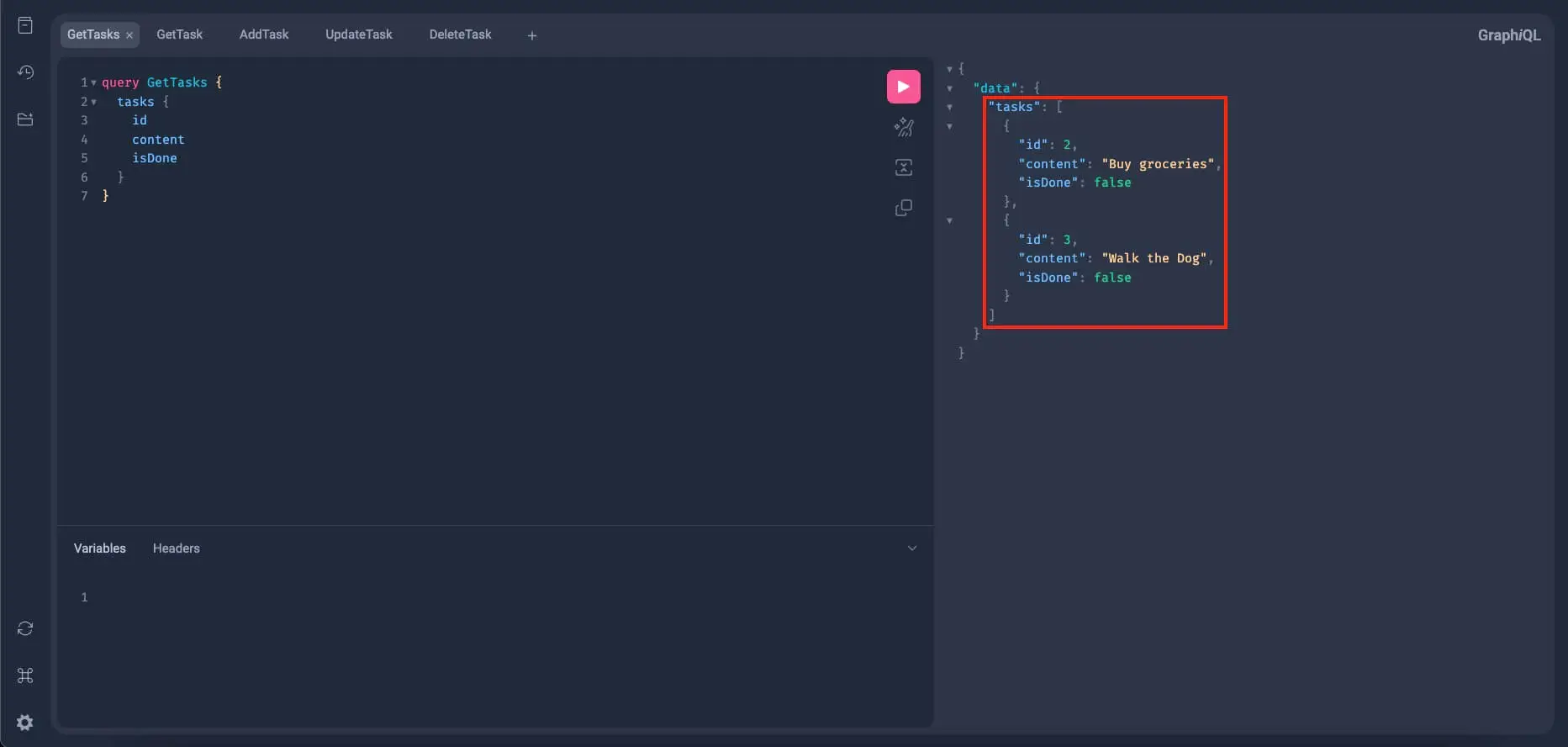Copy the query using the copy icon

tap(903, 208)
